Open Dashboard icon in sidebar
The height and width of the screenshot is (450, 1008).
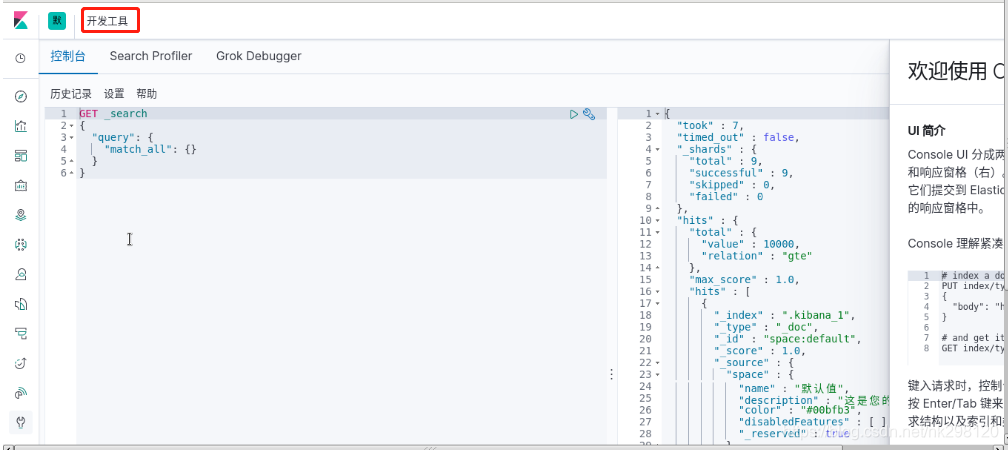coord(21,156)
